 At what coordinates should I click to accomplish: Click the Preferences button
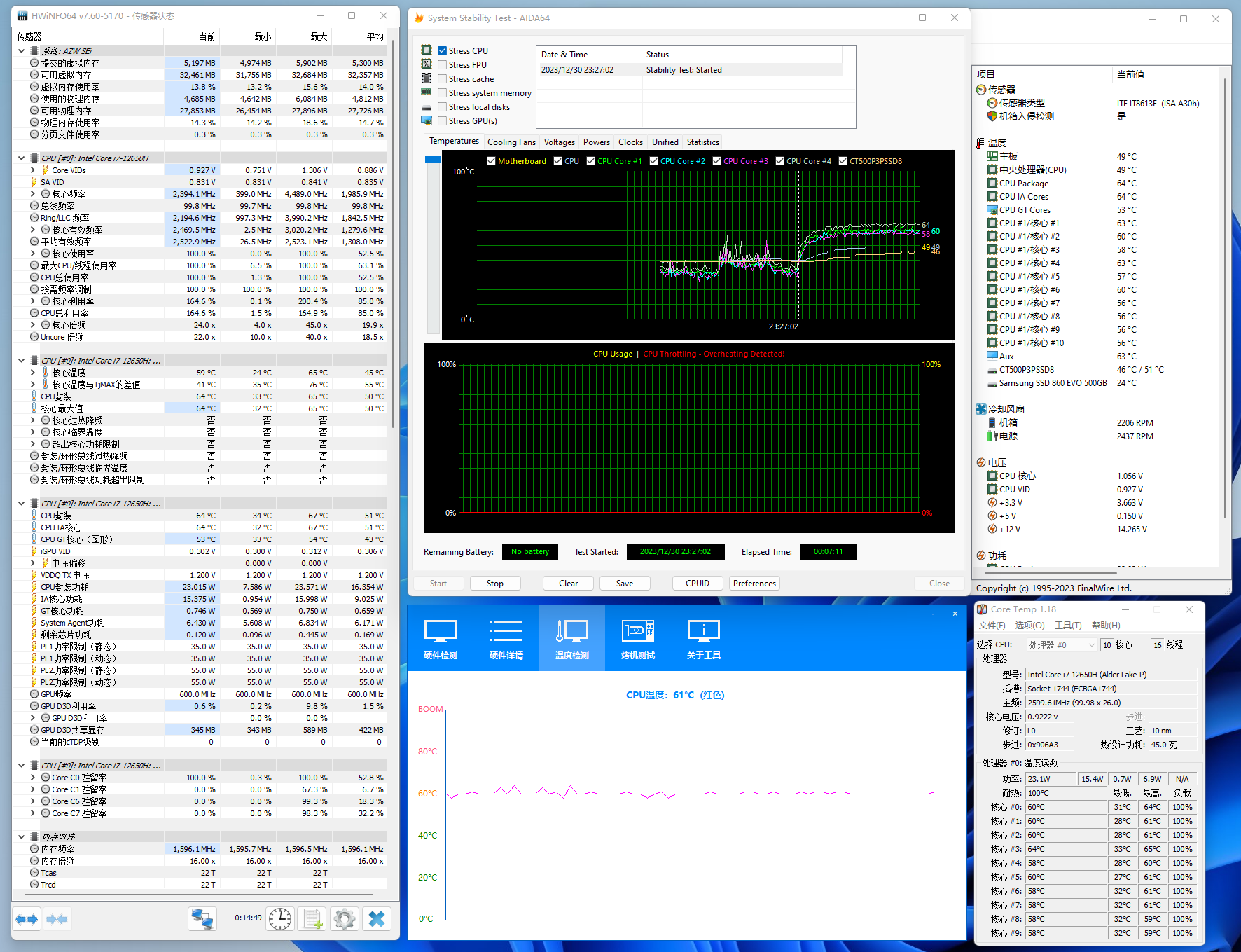[x=754, y=584]
